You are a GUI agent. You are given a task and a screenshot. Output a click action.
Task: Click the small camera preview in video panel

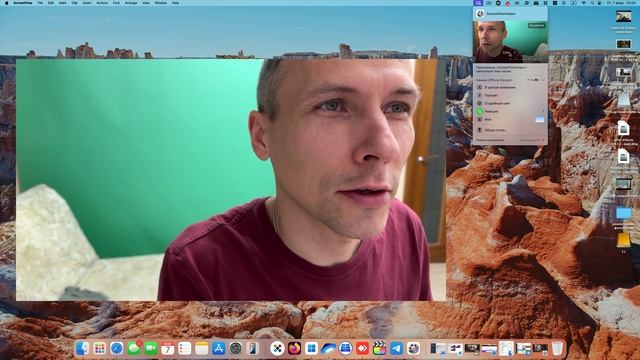(x=510, y=42)
